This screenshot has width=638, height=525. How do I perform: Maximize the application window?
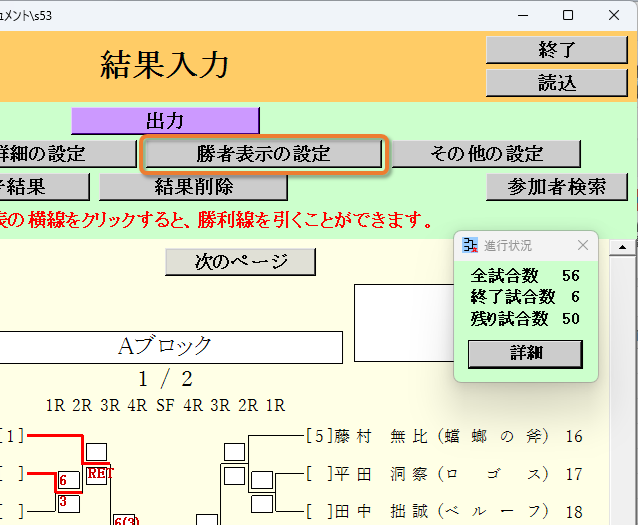568,15
